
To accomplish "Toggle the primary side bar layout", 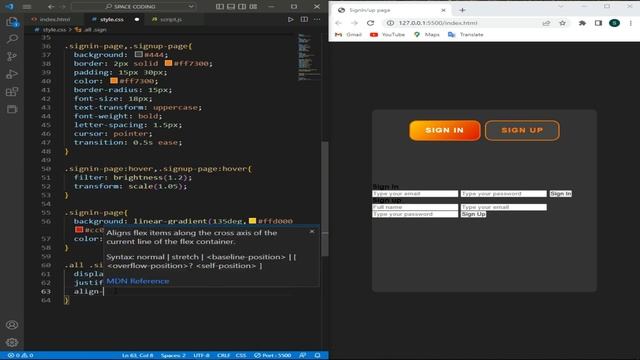I will (220, 7).
